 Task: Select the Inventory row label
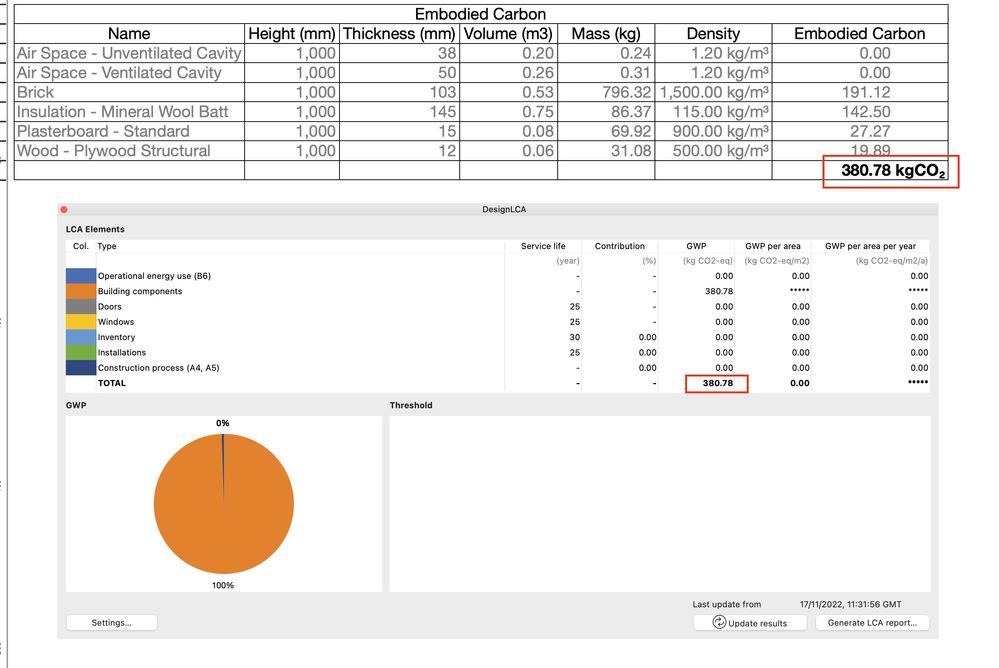(x=117, y=337)
